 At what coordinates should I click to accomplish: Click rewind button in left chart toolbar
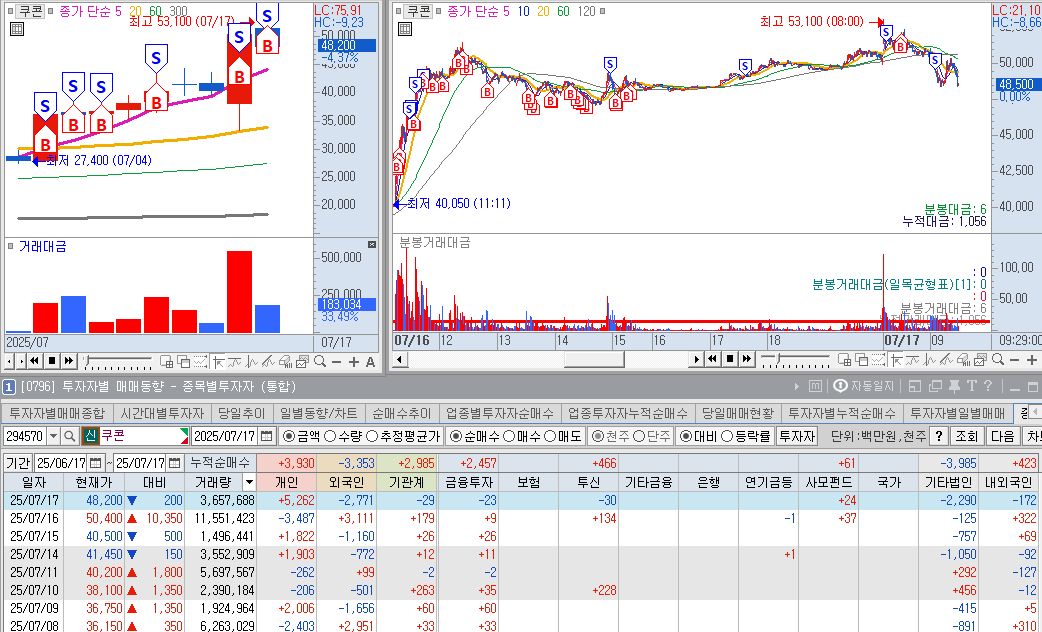click(35, 361)
